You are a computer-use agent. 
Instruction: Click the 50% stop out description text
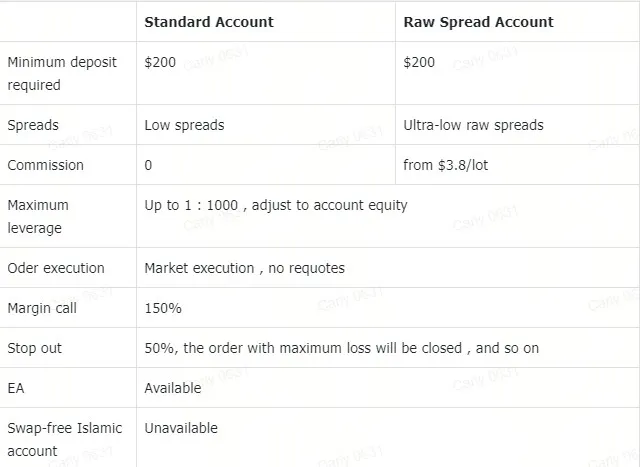coord(342,348)
